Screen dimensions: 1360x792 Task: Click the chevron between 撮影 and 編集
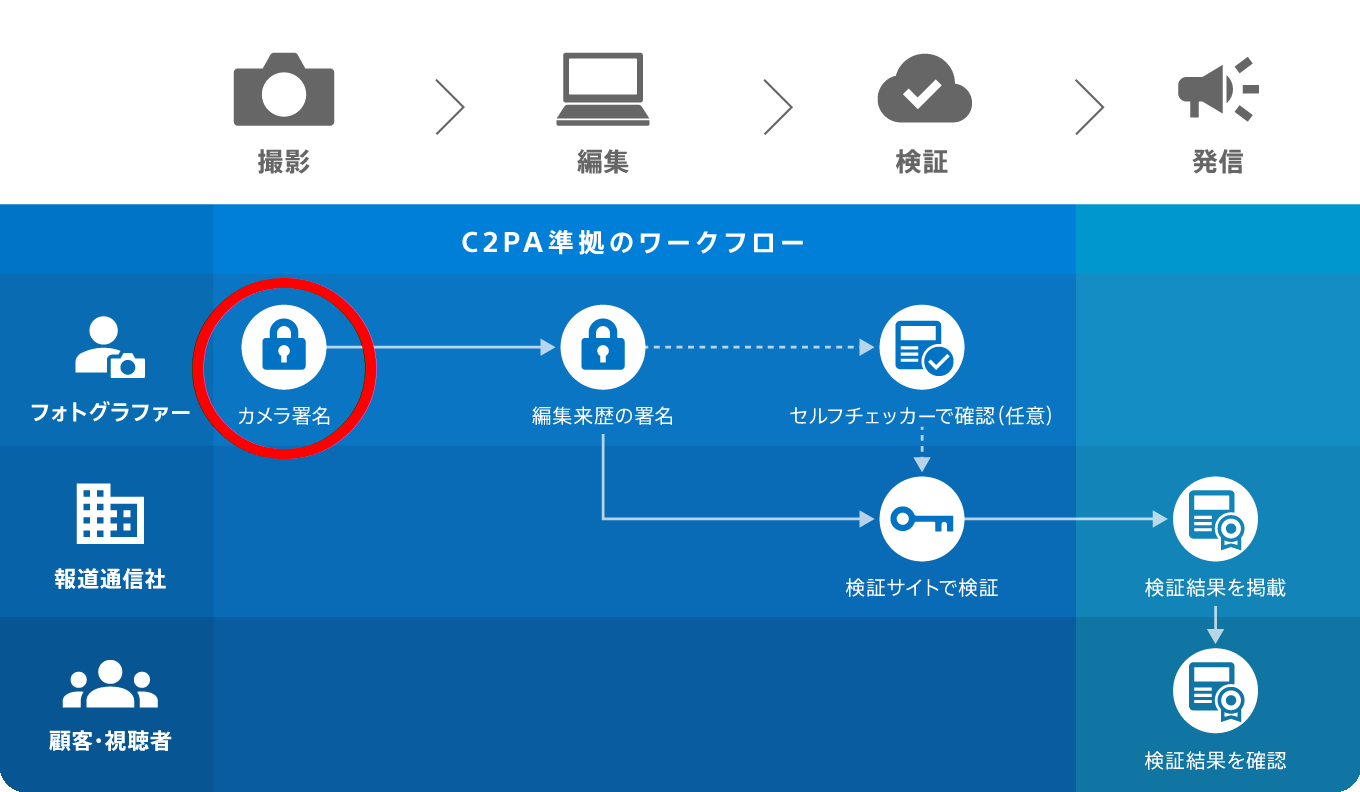click(x=451, y=106)
